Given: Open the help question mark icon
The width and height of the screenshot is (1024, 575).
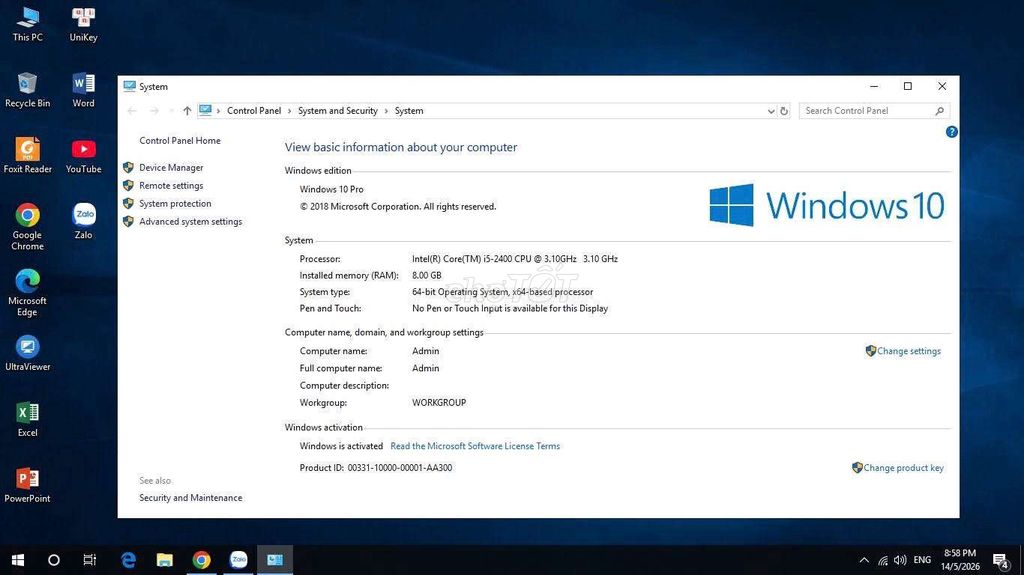Looking at the screenshot, I should [952, 132].
